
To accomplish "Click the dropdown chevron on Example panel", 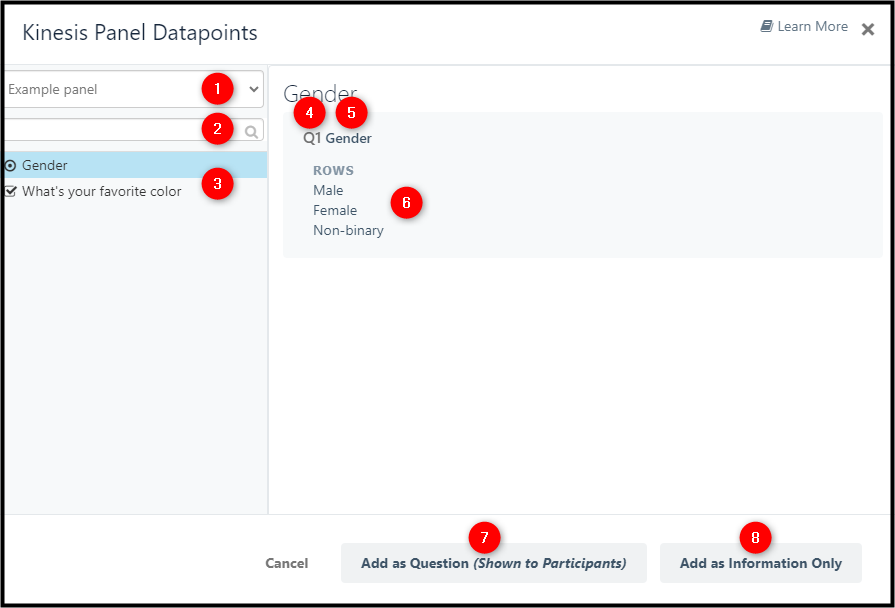I will tap(253, 89).
